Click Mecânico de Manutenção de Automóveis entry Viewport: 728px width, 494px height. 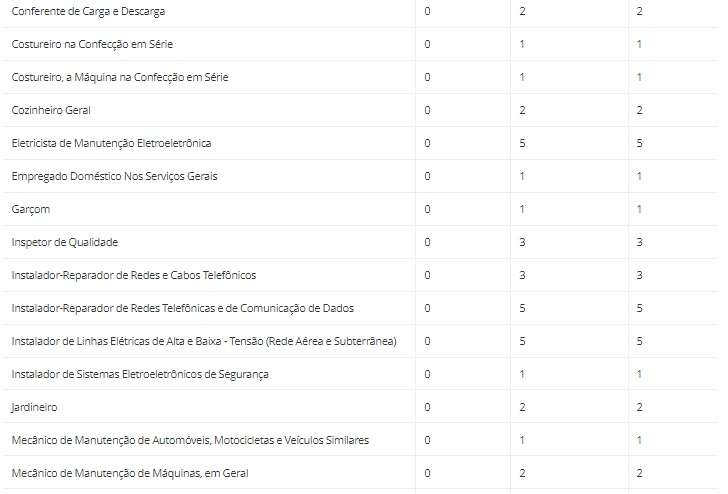[x=190, y=440]
